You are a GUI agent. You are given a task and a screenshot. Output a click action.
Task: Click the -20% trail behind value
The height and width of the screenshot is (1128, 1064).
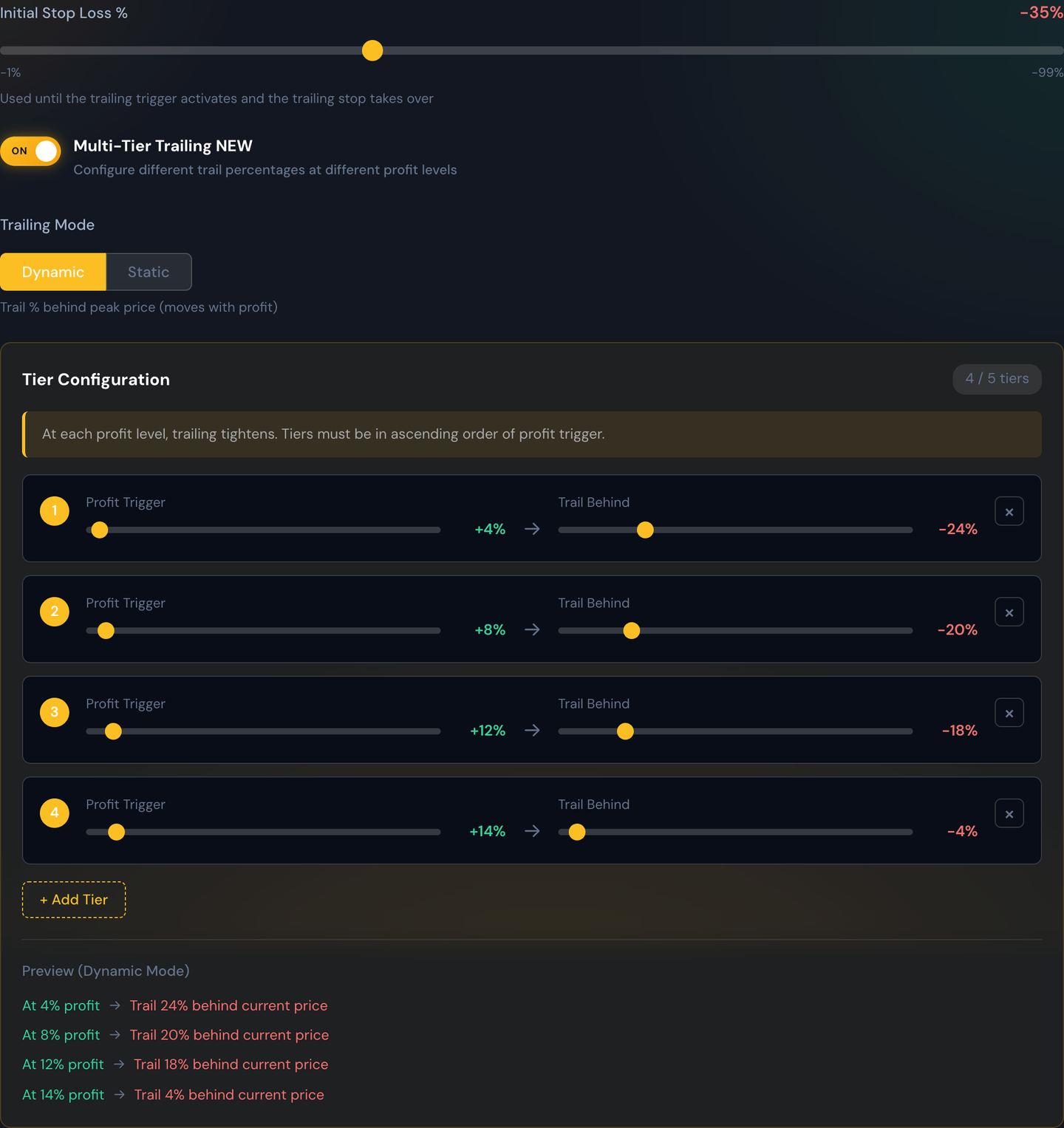coord(957,629)
